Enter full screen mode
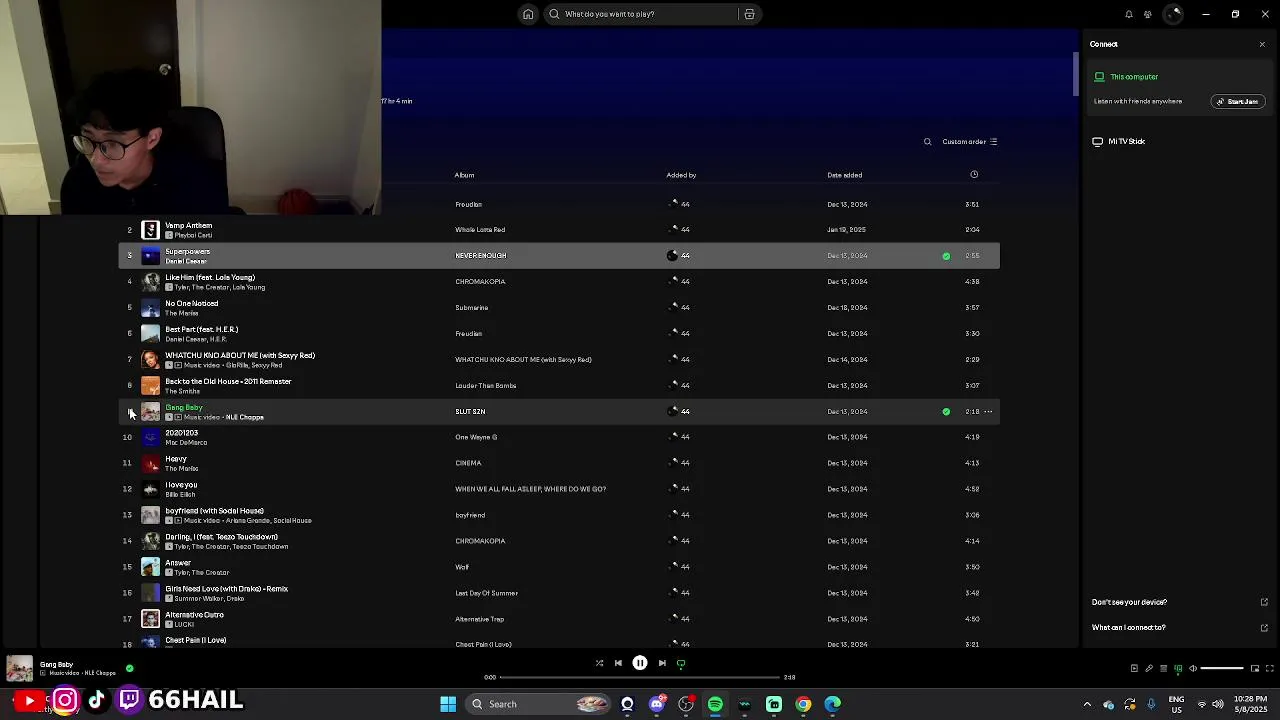Screen dimensions: 1280x720 click(1271, 668)
